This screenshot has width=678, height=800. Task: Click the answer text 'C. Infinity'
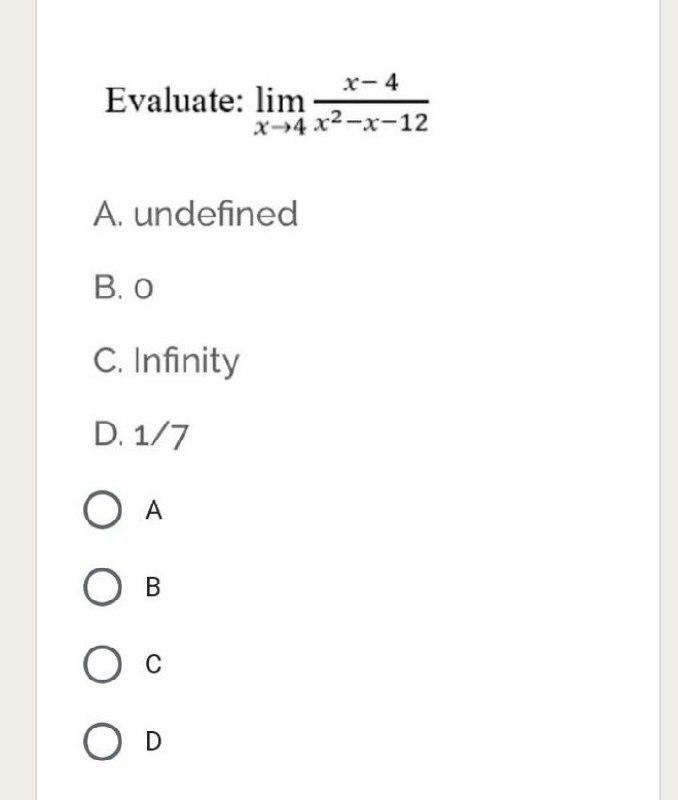click(x=165, y=358)
